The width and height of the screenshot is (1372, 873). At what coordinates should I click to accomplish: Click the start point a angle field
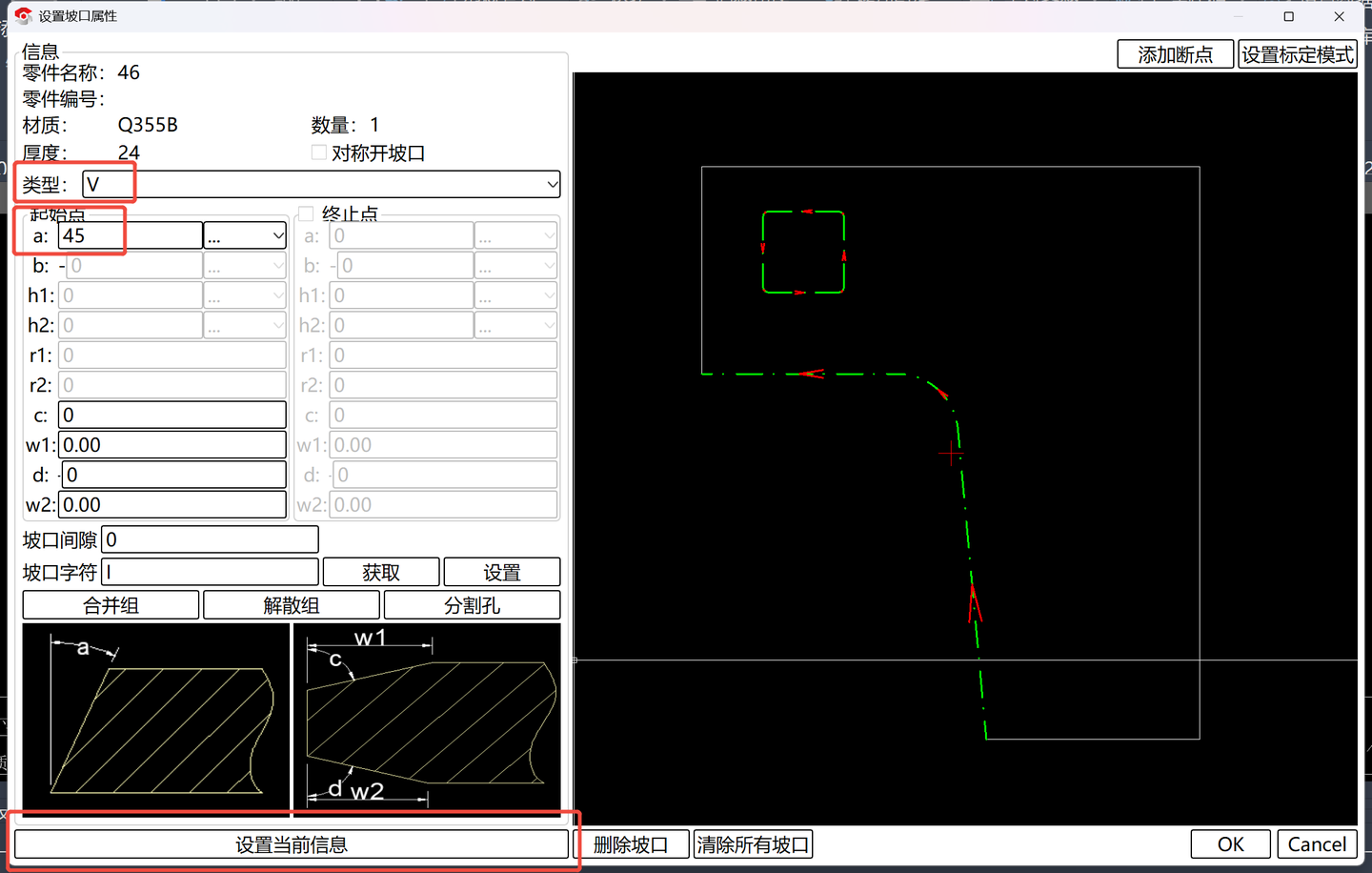click(130, 235)
